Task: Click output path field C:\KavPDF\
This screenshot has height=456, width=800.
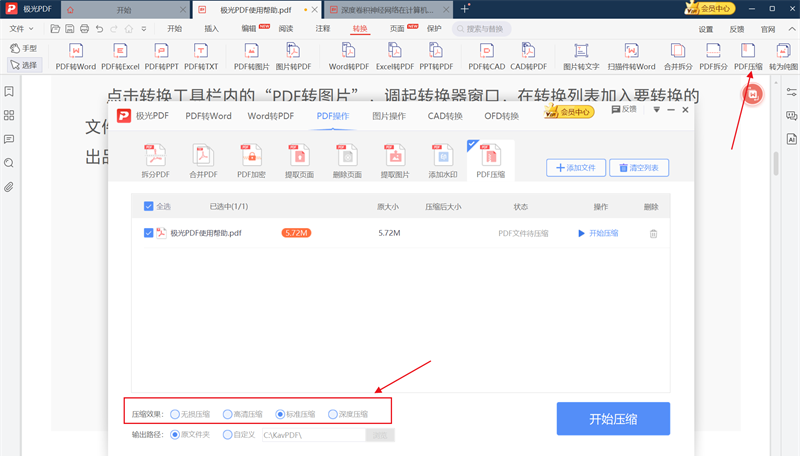Action: point(314,435)
